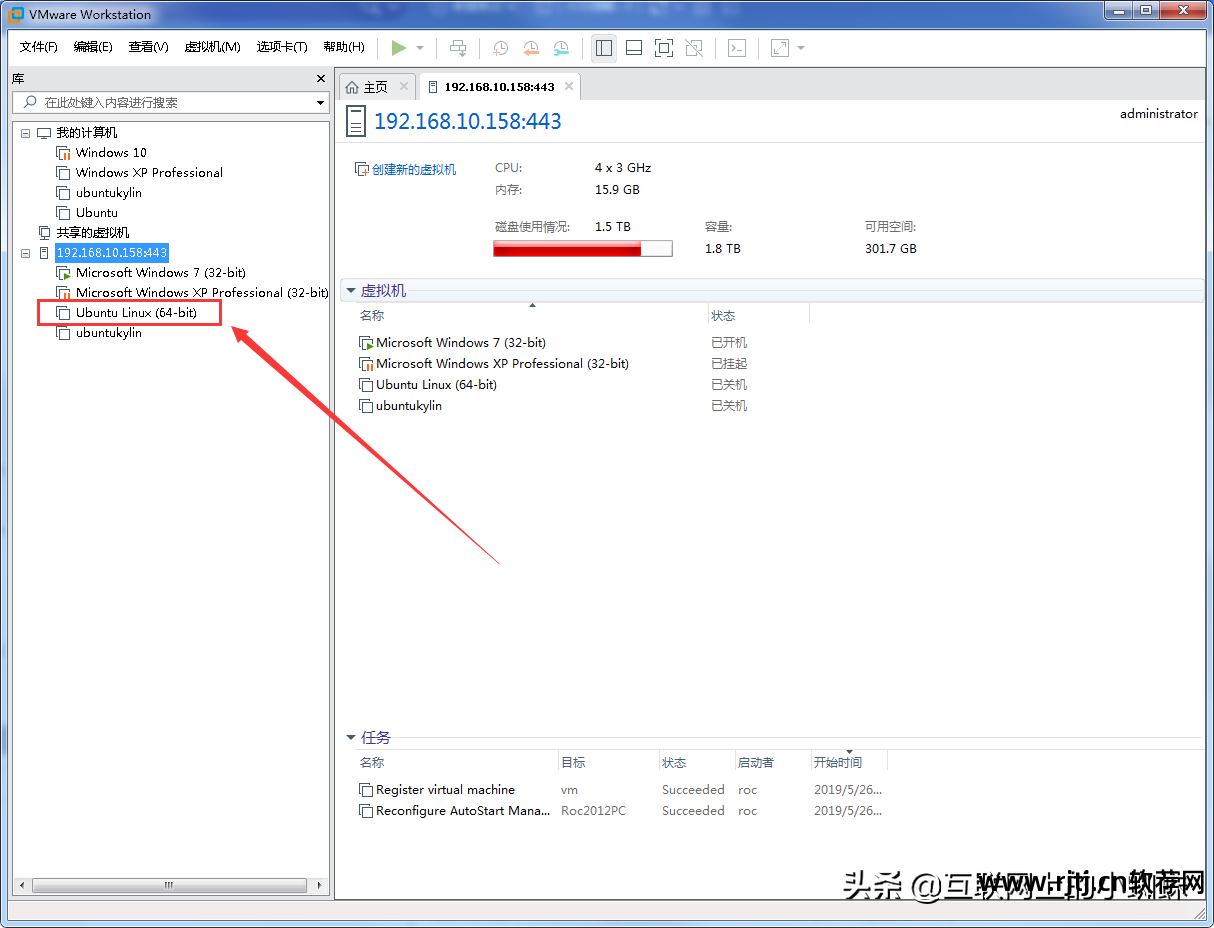Select Windows 10 in the library

pos(111,153)
